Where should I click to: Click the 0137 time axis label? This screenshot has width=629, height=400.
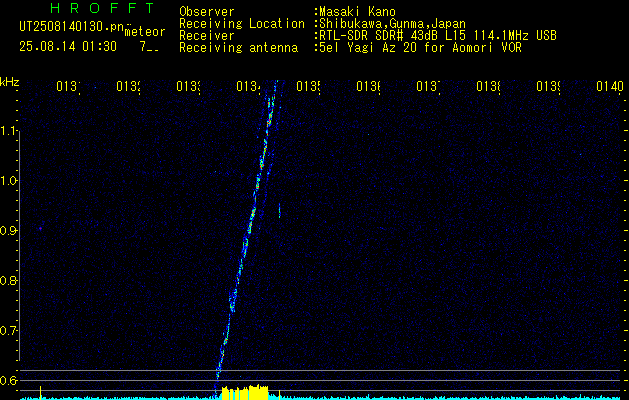pyautogui.click(x=428, y=86)
